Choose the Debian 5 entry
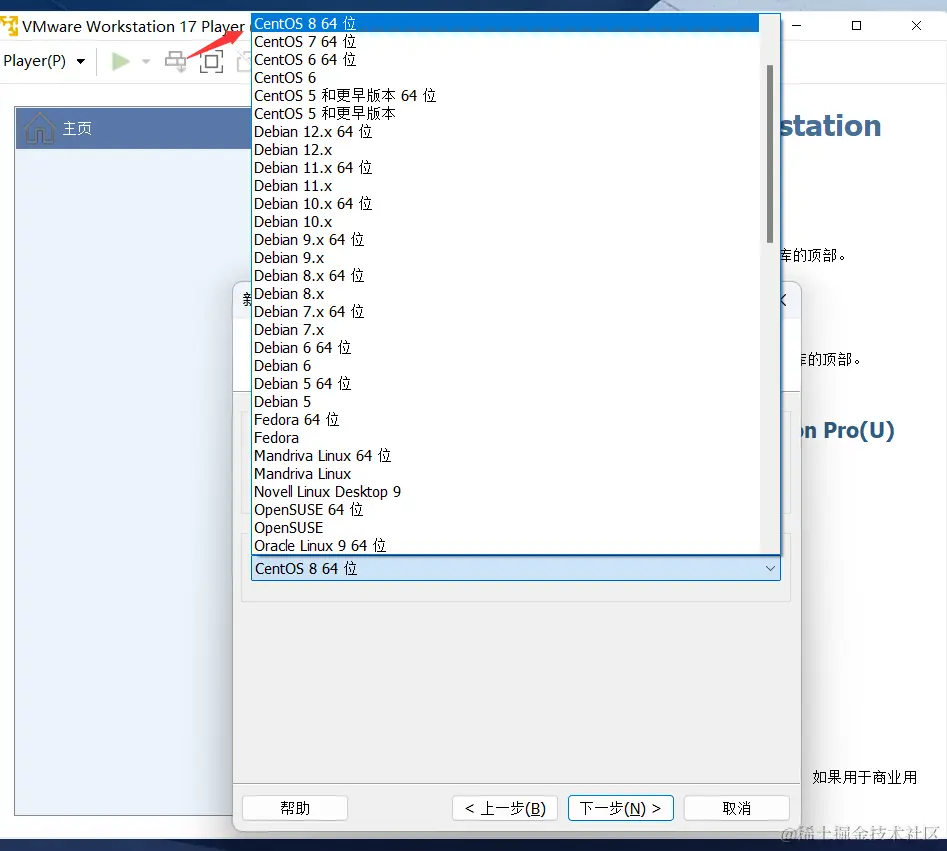 coord(505,402)
